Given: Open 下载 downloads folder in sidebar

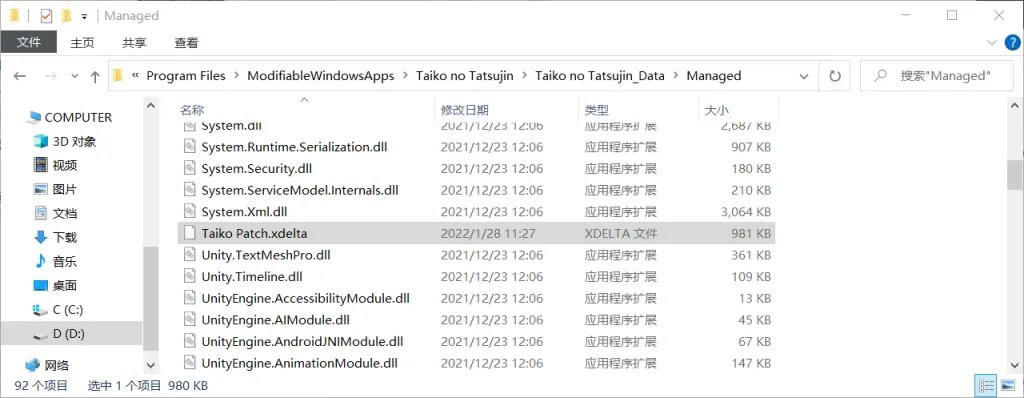Looking at the screenshot, I should click(x=55, y=237).
